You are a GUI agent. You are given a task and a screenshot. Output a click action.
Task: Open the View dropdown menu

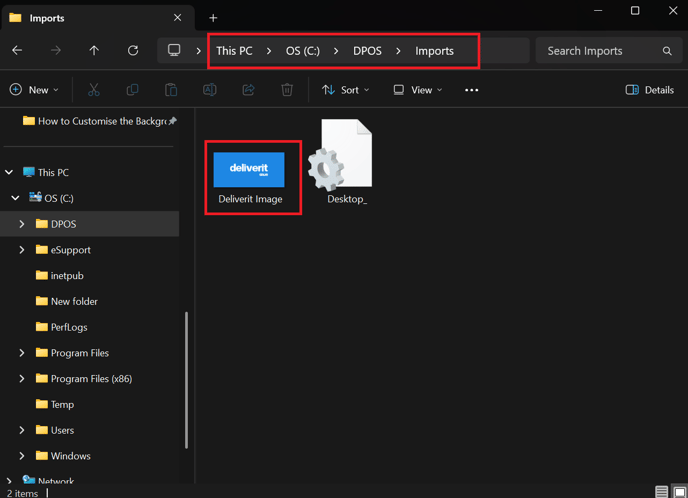418,90
